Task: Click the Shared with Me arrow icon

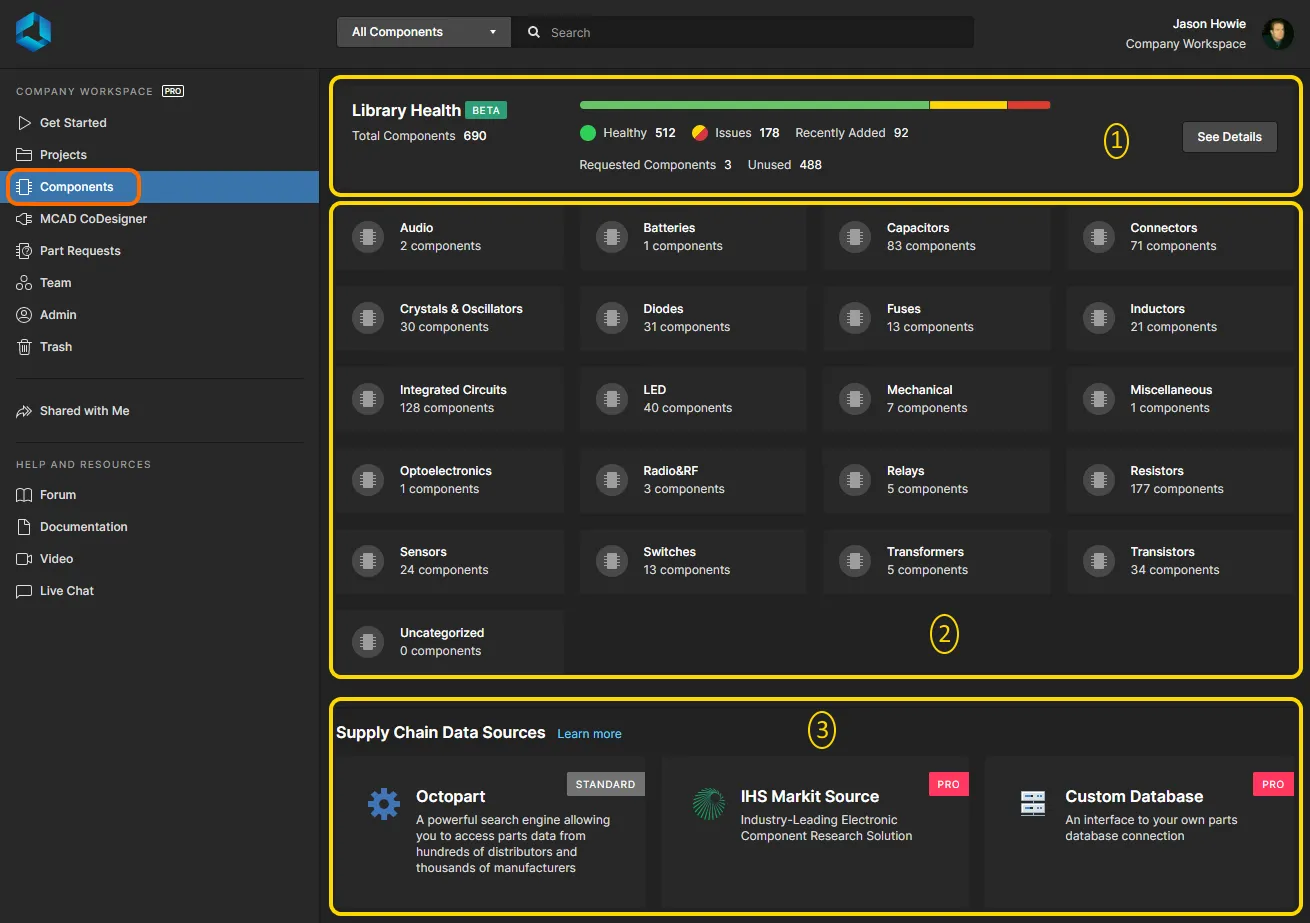Action: pyautogui.click(x=24, y=411)
